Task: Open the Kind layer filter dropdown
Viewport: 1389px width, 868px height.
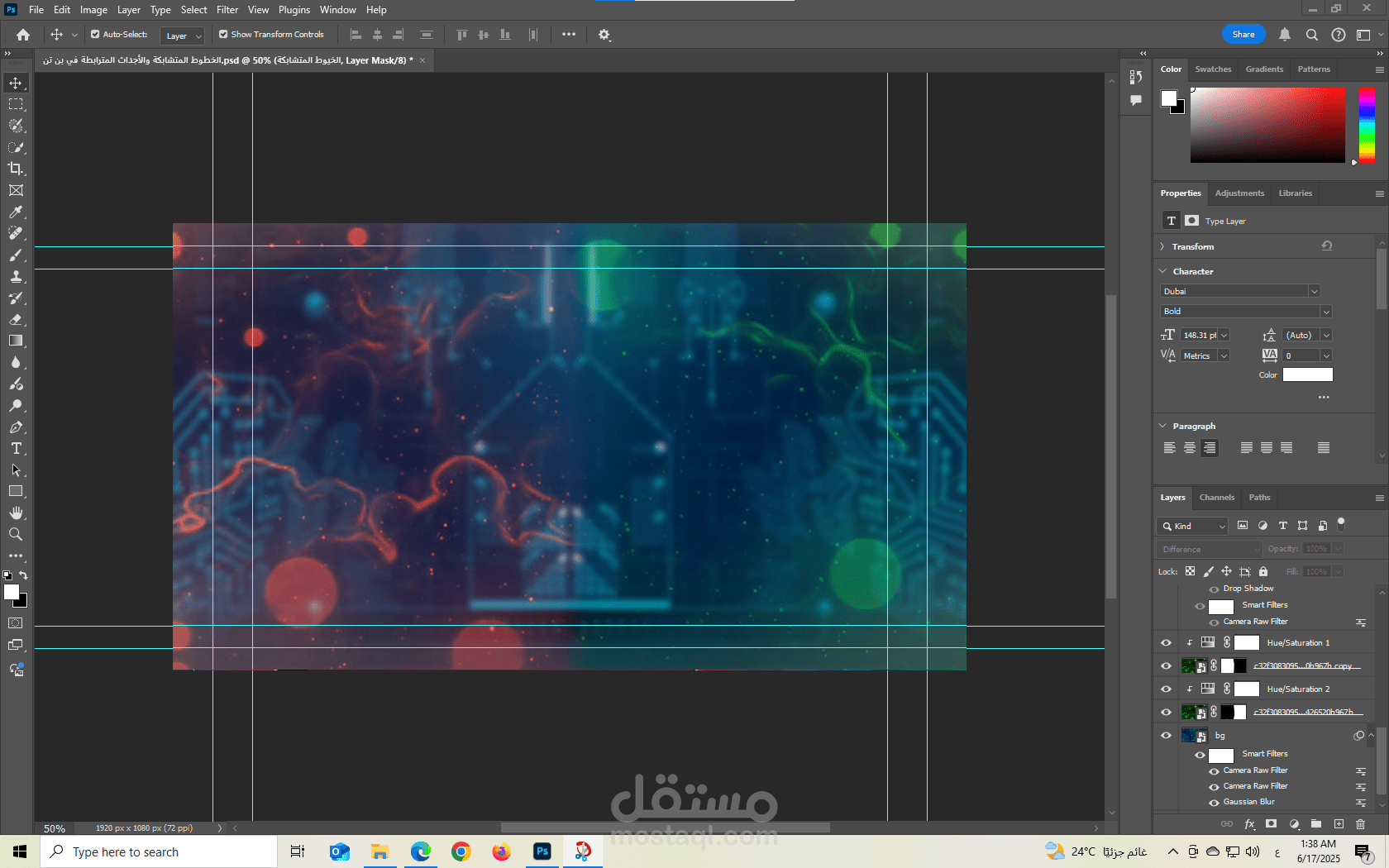Action: [1192, 526]
